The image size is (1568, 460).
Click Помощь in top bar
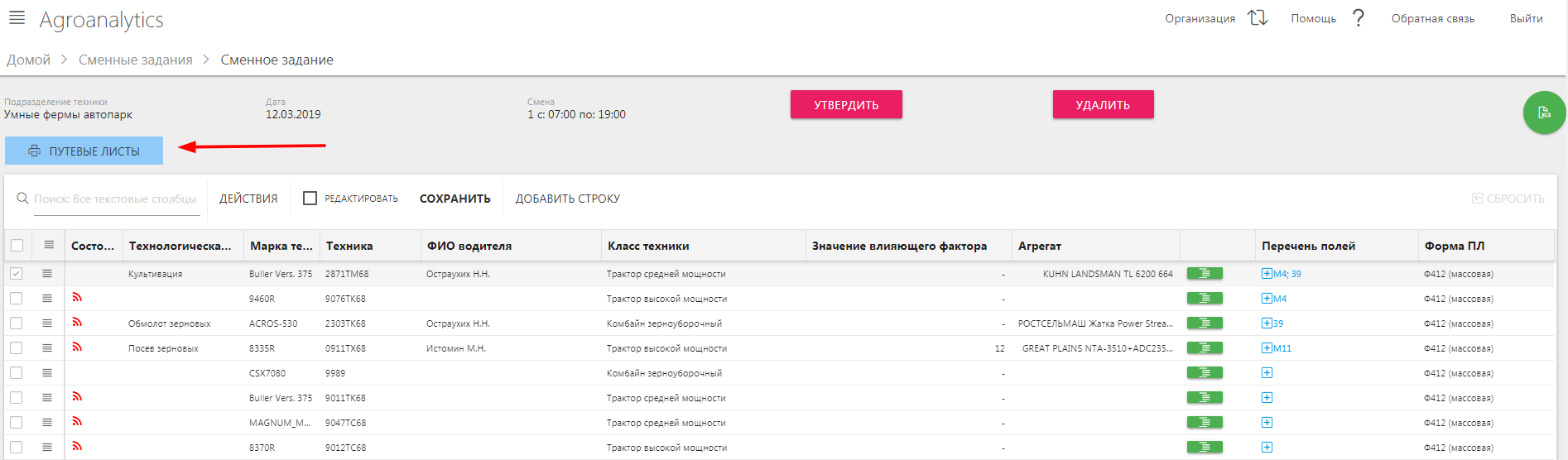click(x=1313, y=18)
